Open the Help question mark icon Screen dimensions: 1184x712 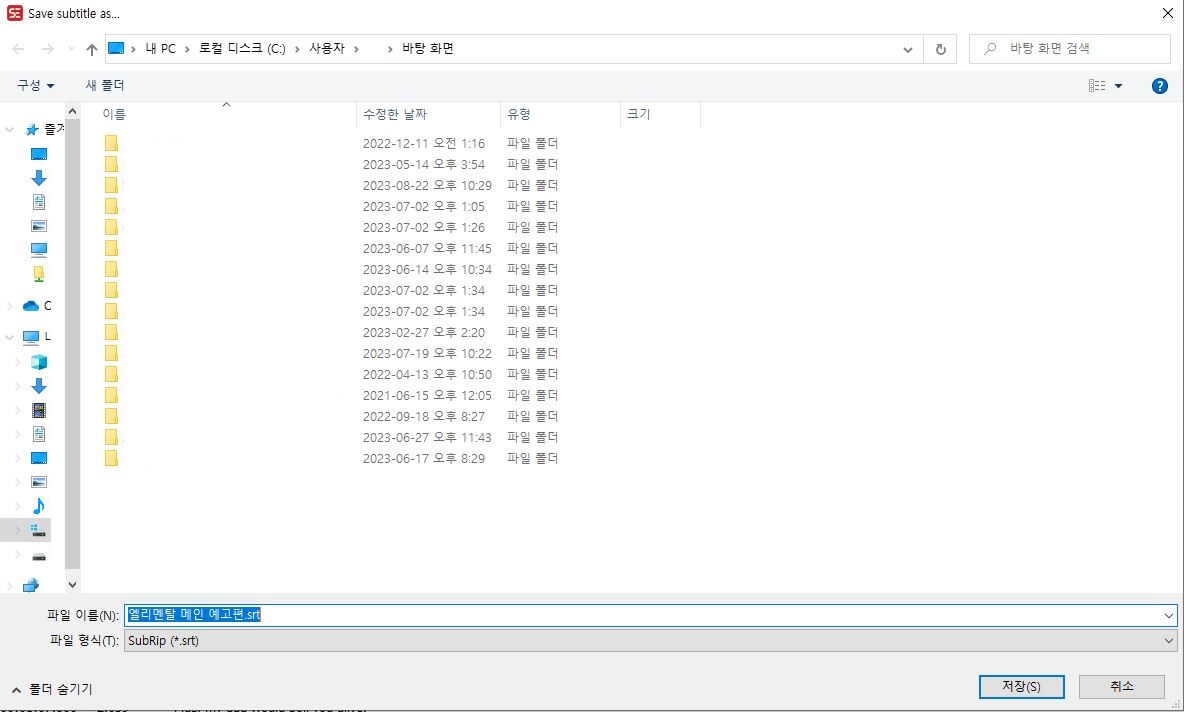[x=1159, y=86]
